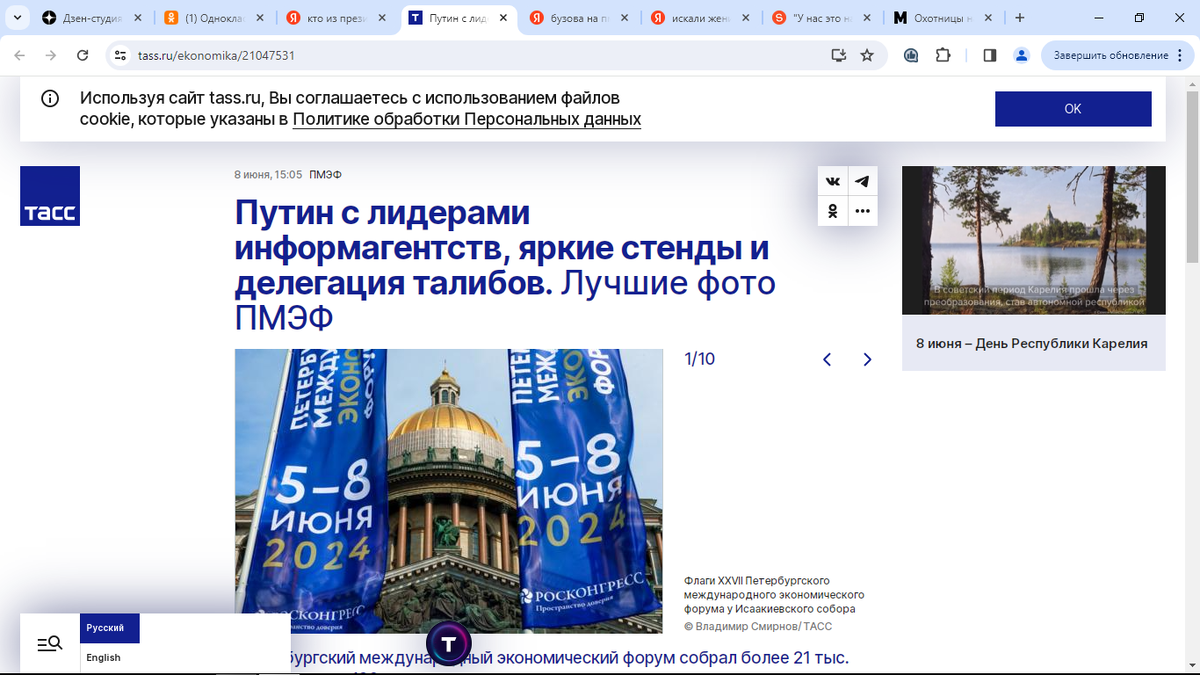This screenshot has height=675, width=1200.
Task: Bookmark this page with the star icon
Action: (x=867, y=55)
